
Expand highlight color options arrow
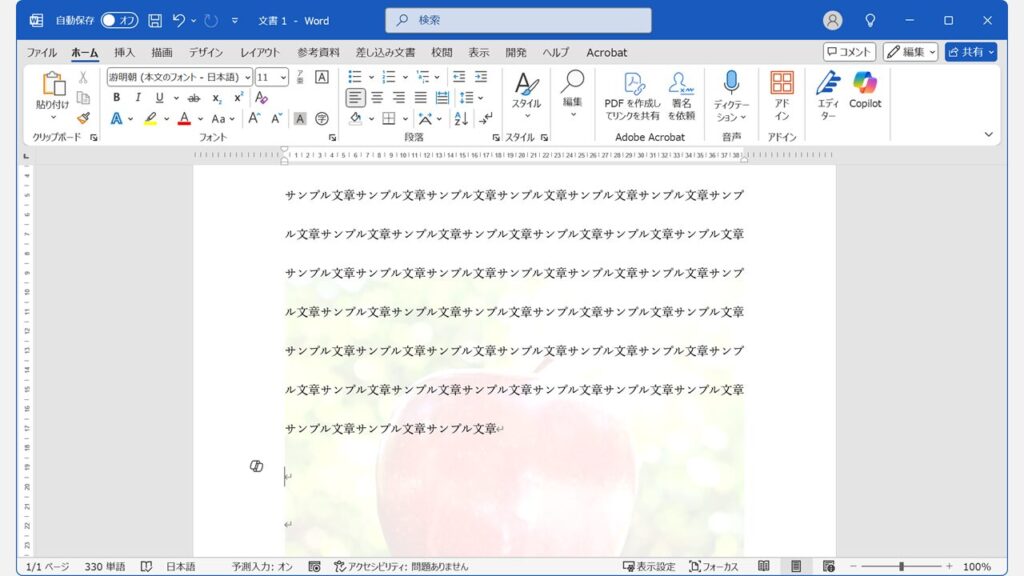pyautogui.click(x=167, y=119)
